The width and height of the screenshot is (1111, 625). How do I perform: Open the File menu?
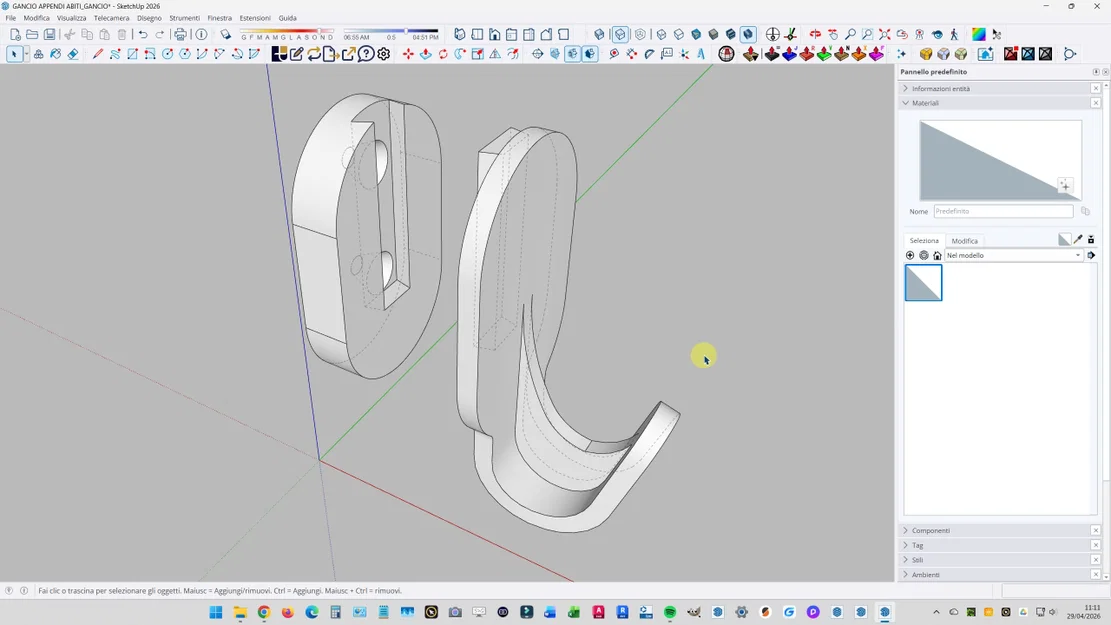point(11,18)
